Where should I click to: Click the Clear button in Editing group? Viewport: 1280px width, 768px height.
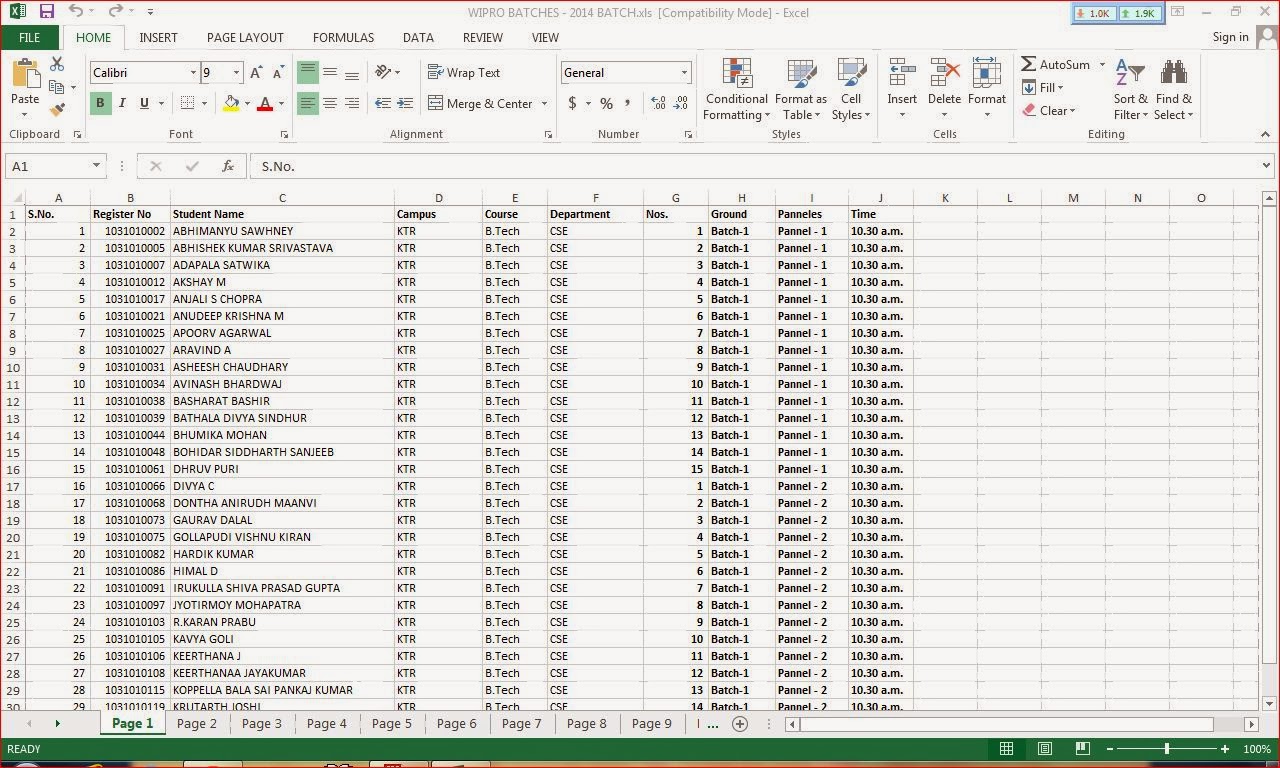pos(1049,110)
